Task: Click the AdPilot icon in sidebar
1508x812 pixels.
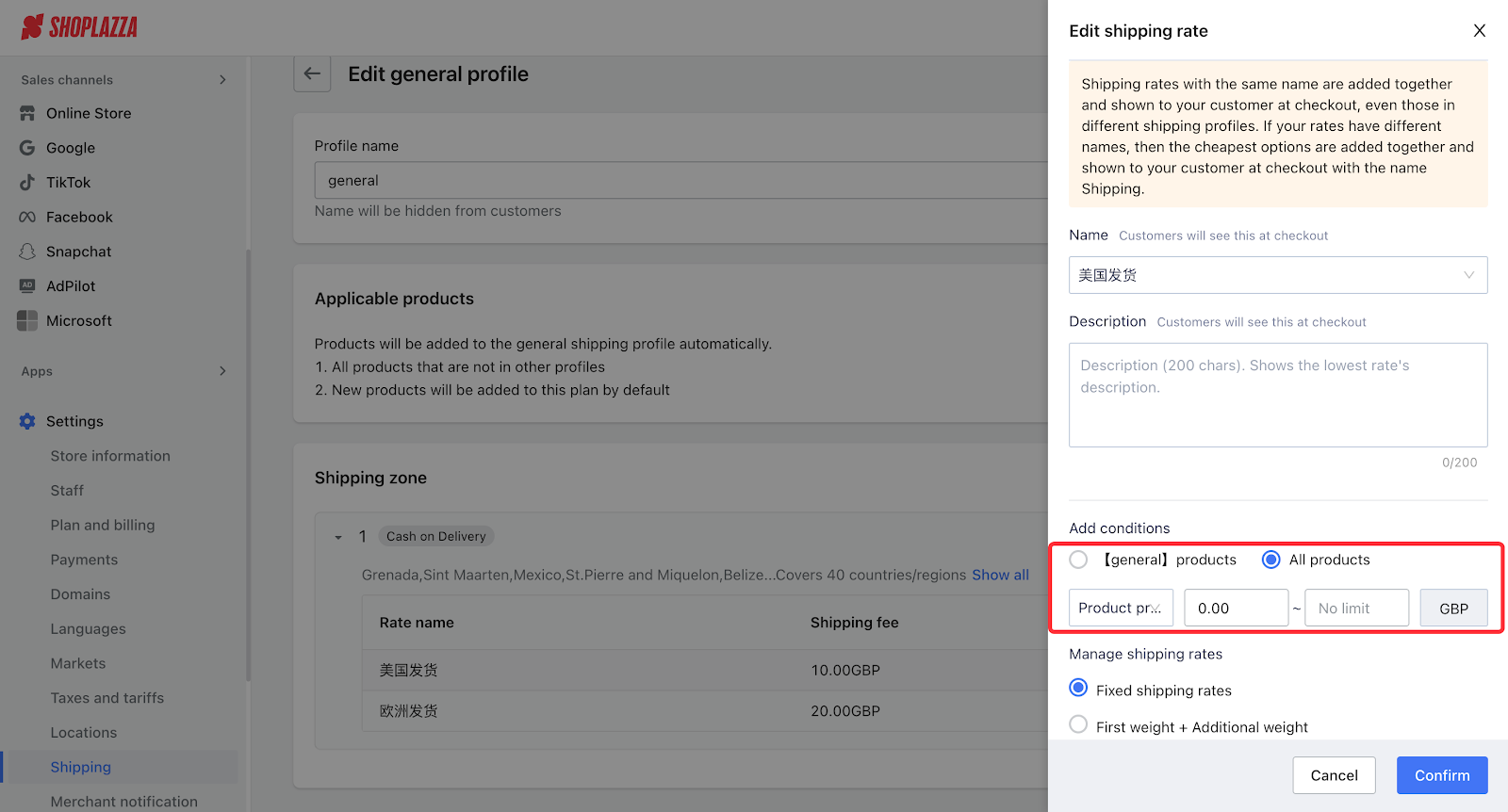Action: 27,286
